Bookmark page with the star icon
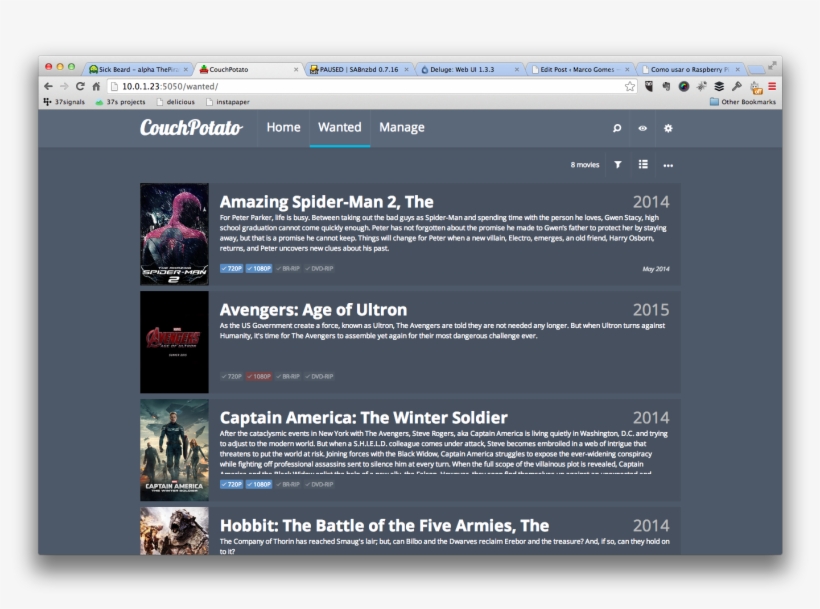The image size is (820, 609). coord(630,87)
